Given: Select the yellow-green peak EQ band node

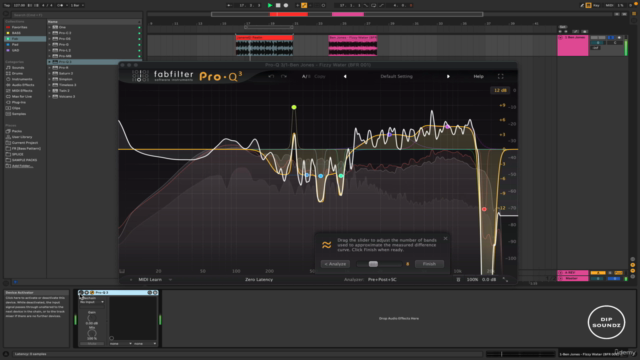Looking at the screenshot, I should [x=294, y=107].
